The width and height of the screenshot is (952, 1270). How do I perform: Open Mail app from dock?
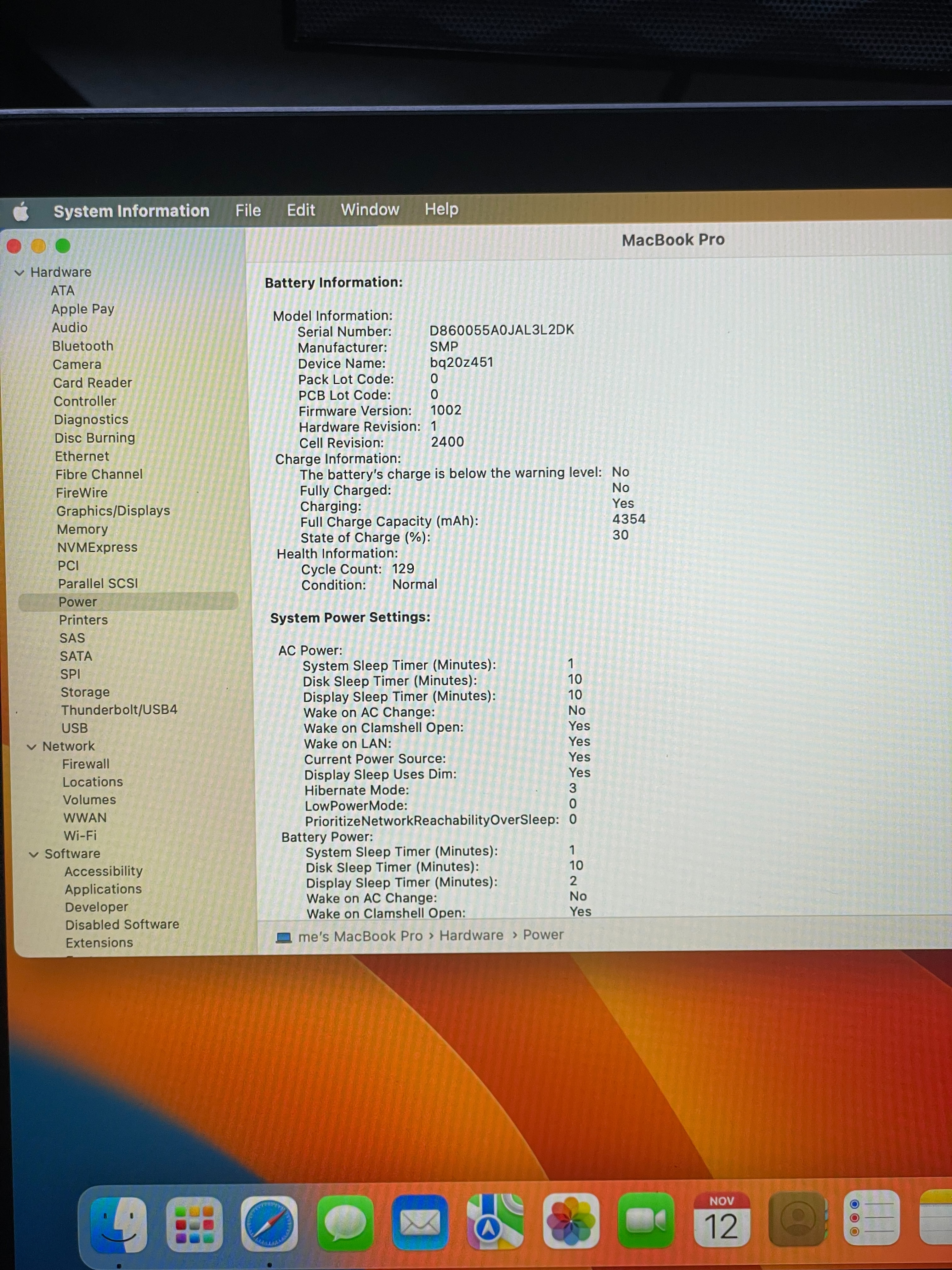point(419,1223)
